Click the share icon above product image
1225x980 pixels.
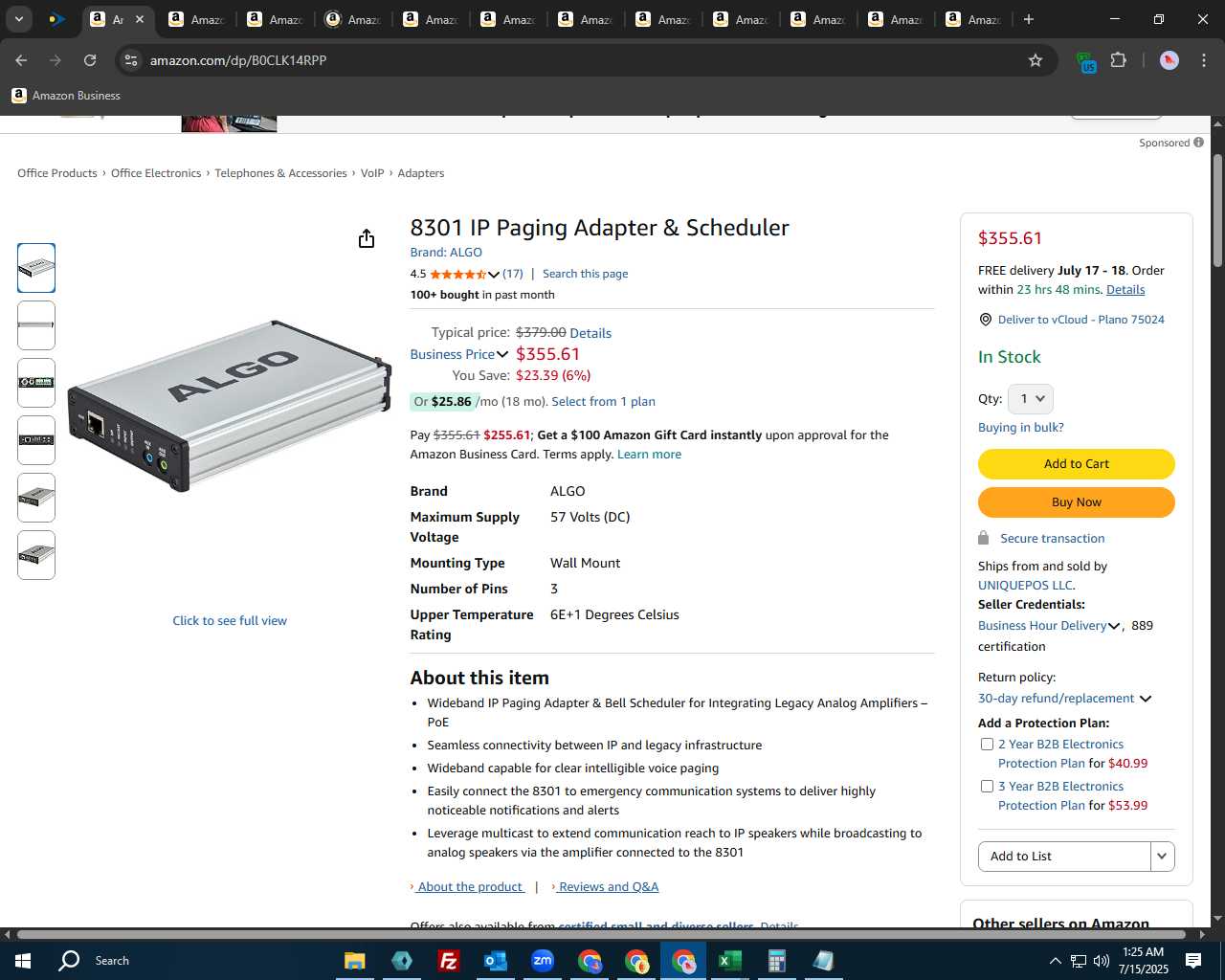[x=367, y=238]
